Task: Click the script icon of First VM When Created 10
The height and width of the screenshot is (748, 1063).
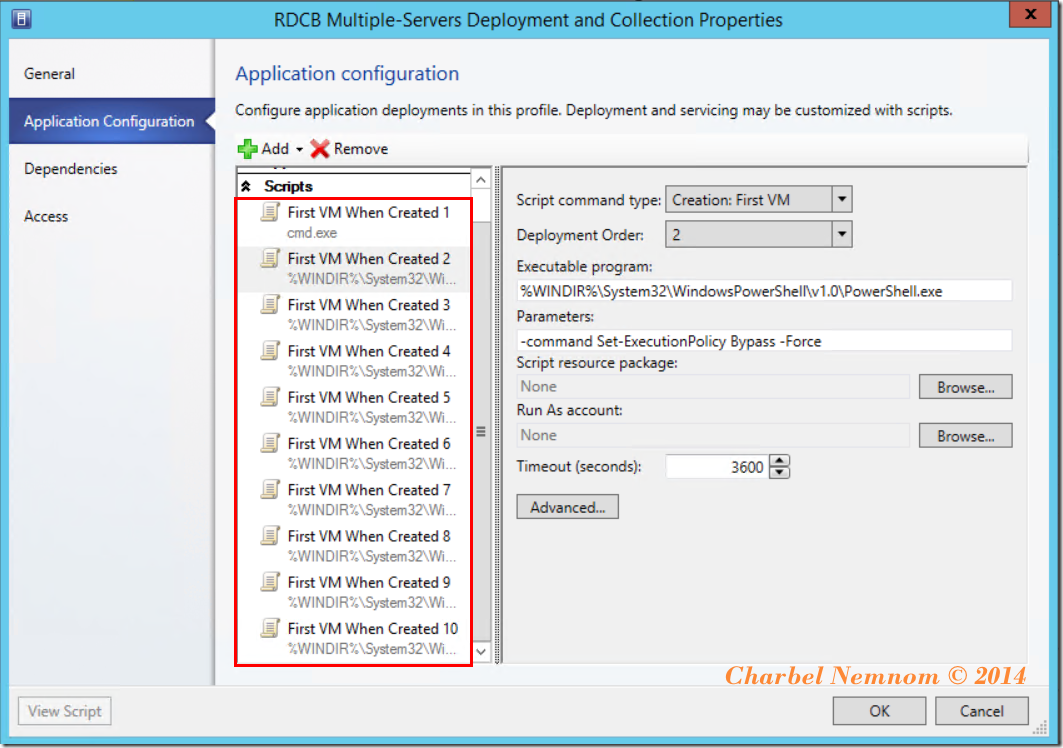Action: pyautogui.click(x=270, y=628)
